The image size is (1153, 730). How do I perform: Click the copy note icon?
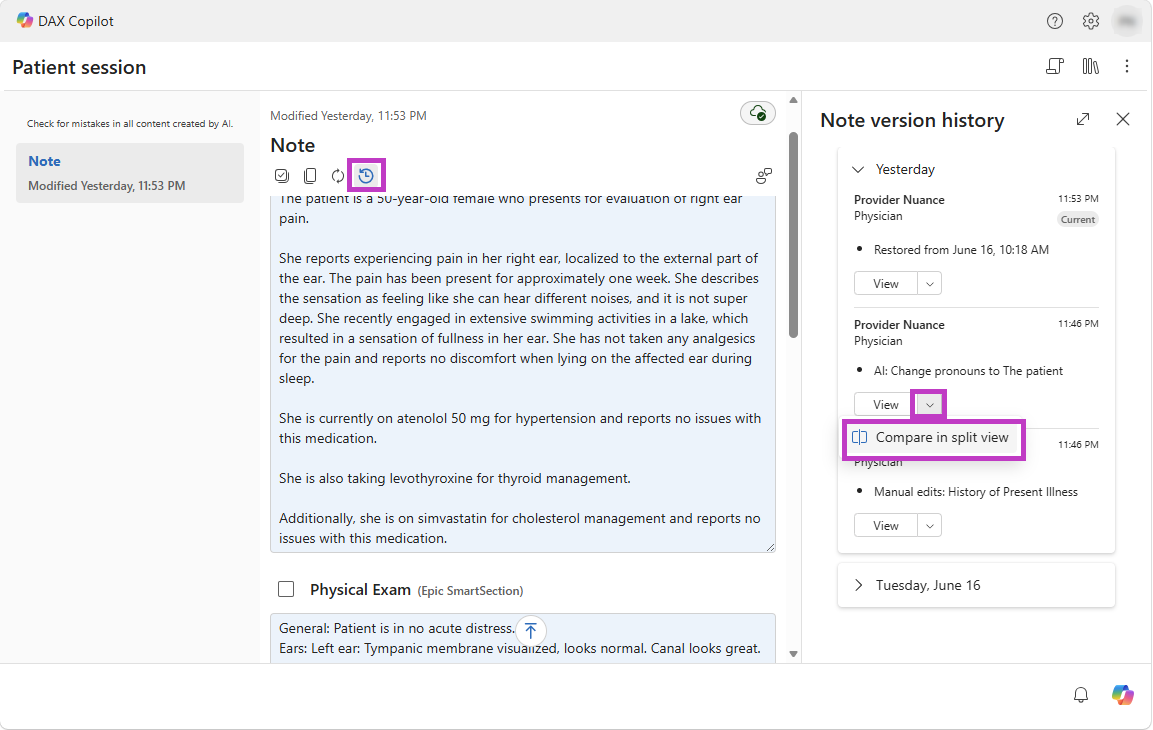click(x=310, y=176)
